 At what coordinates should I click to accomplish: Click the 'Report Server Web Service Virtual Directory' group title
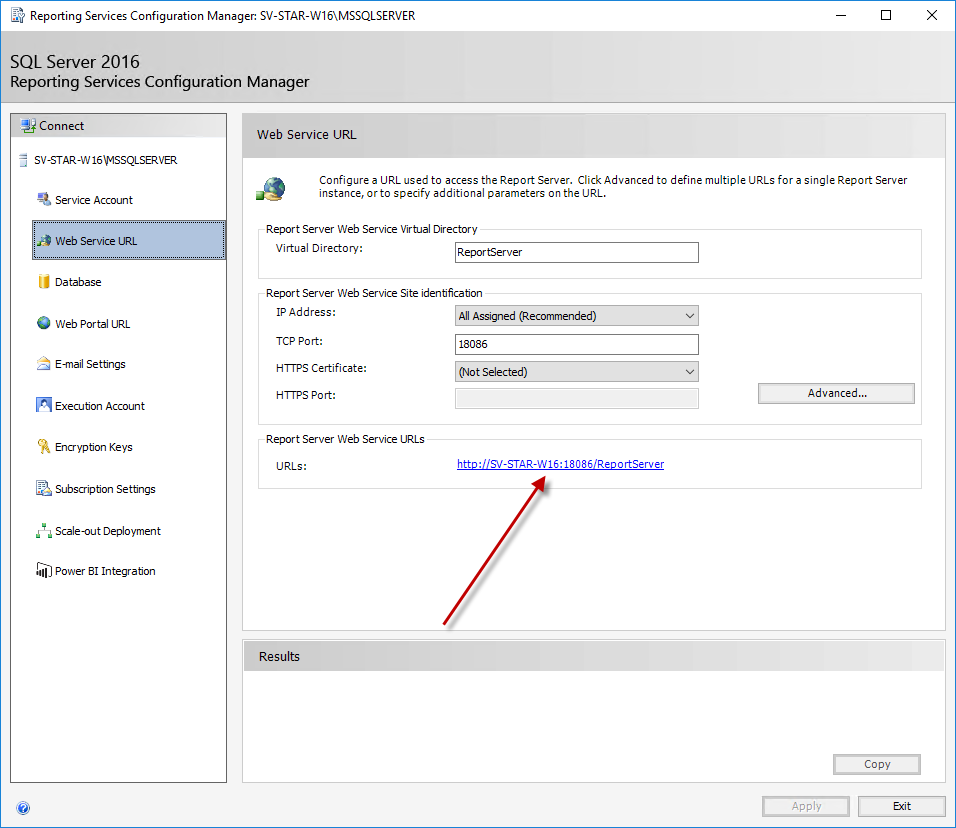tap(371, 229)
